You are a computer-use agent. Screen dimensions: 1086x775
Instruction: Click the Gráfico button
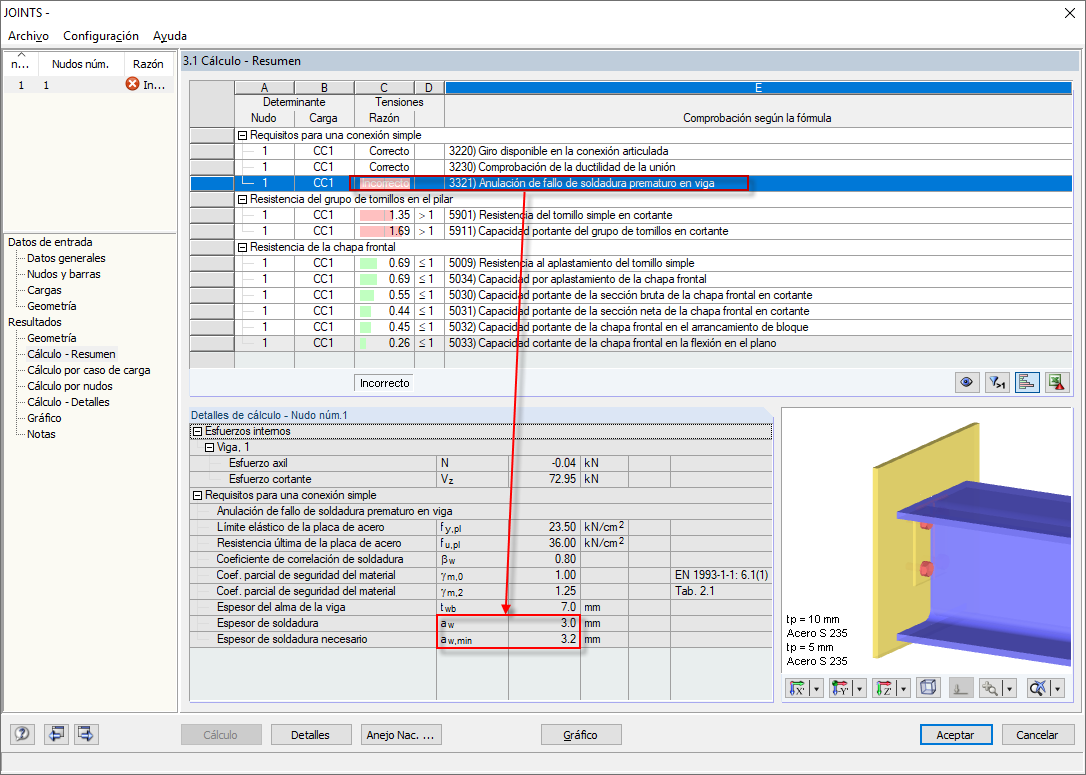pos(580,735)
